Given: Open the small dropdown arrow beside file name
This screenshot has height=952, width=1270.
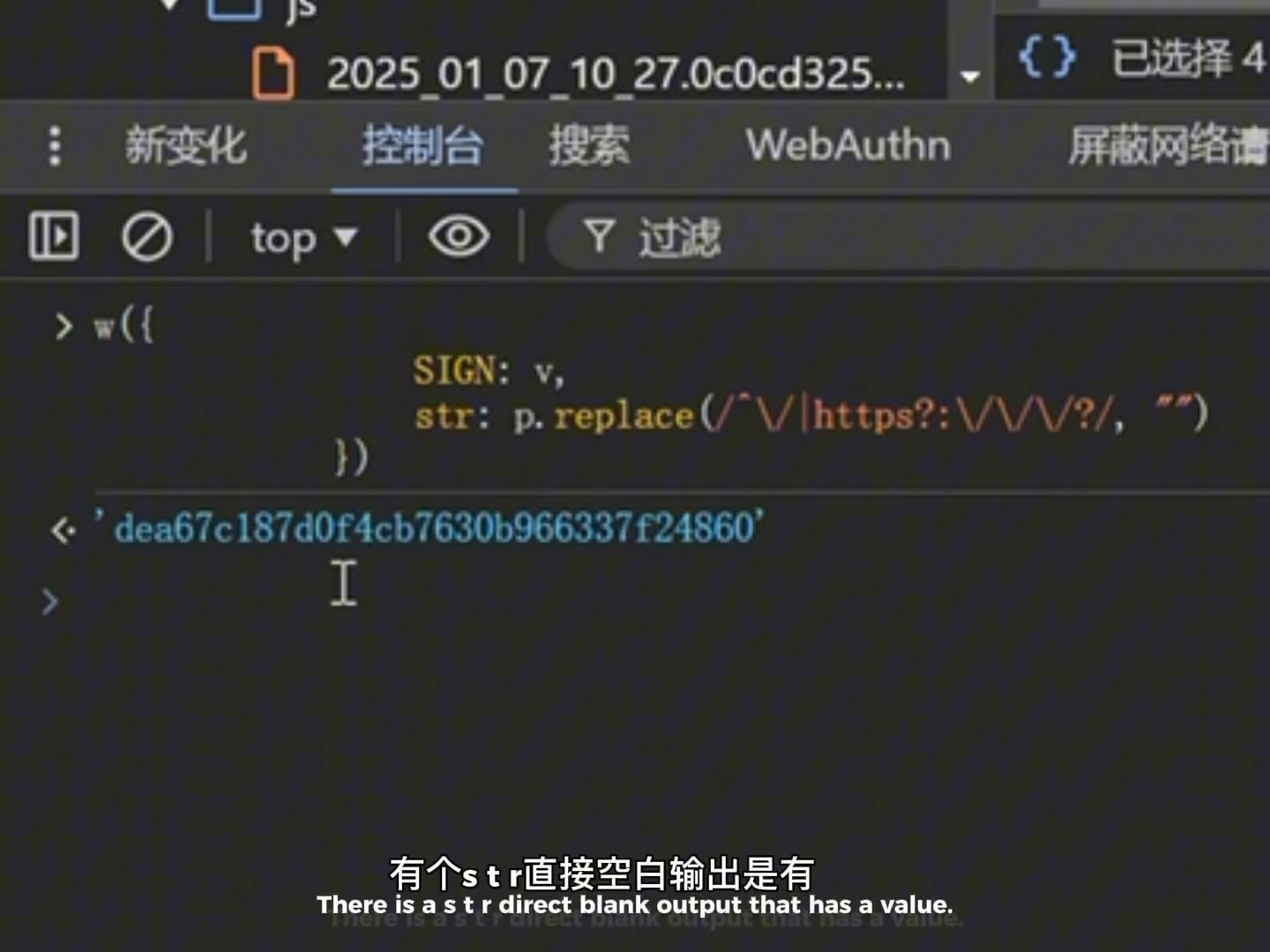Looking at the screenshot, I should pyautogui.click(x=970, y=77).
